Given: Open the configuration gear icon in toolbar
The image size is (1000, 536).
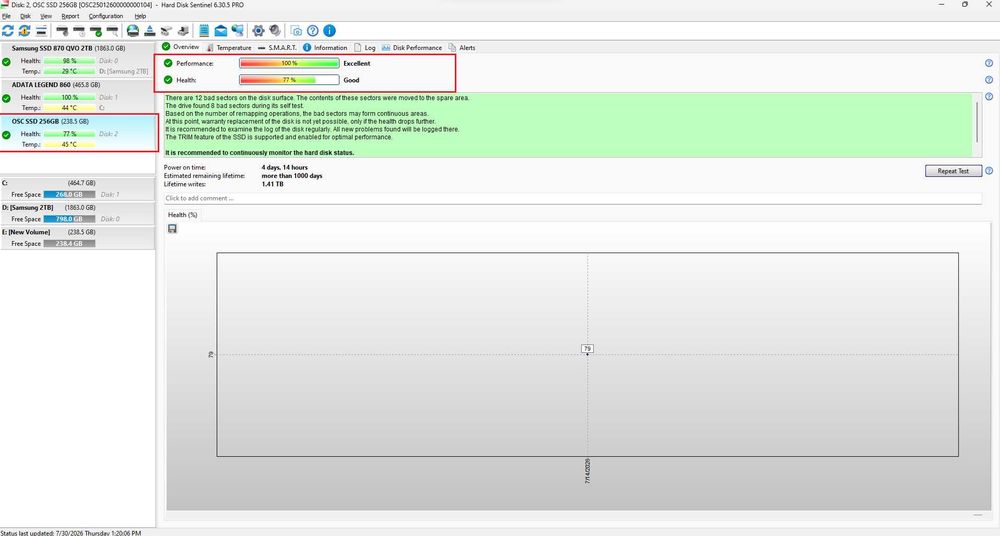Looking at the screenshot, I should [x=258, y=31].
